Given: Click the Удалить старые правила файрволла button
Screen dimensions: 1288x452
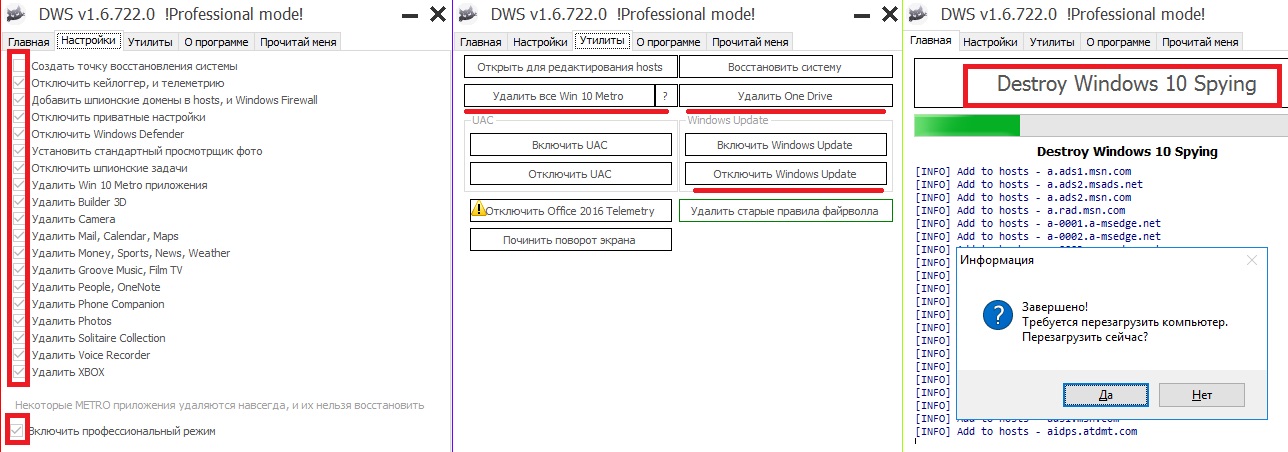Looking at the screenshot, I should coord(786,211).
